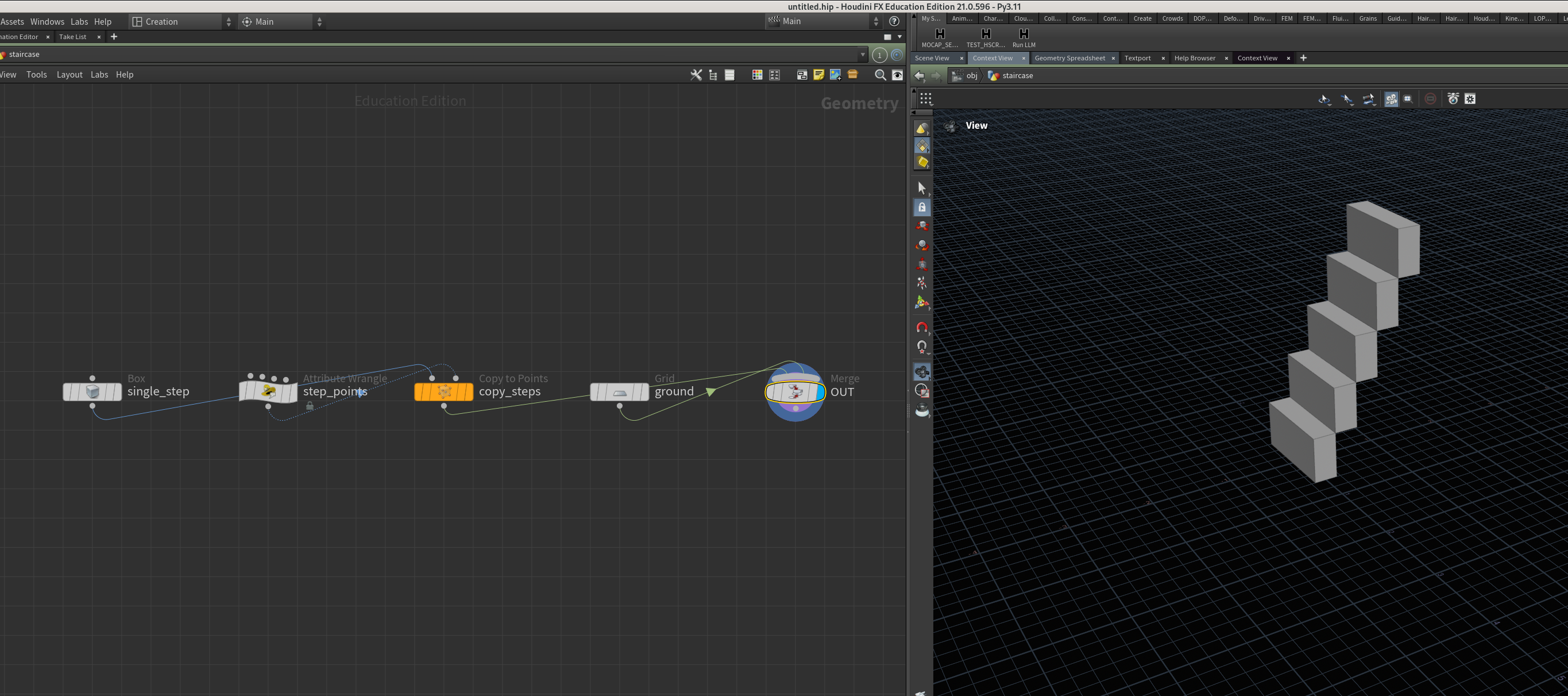Open the Windows menu
Image resolution: width=1568 pixels, height=696 pixels.
click(47, 22)
